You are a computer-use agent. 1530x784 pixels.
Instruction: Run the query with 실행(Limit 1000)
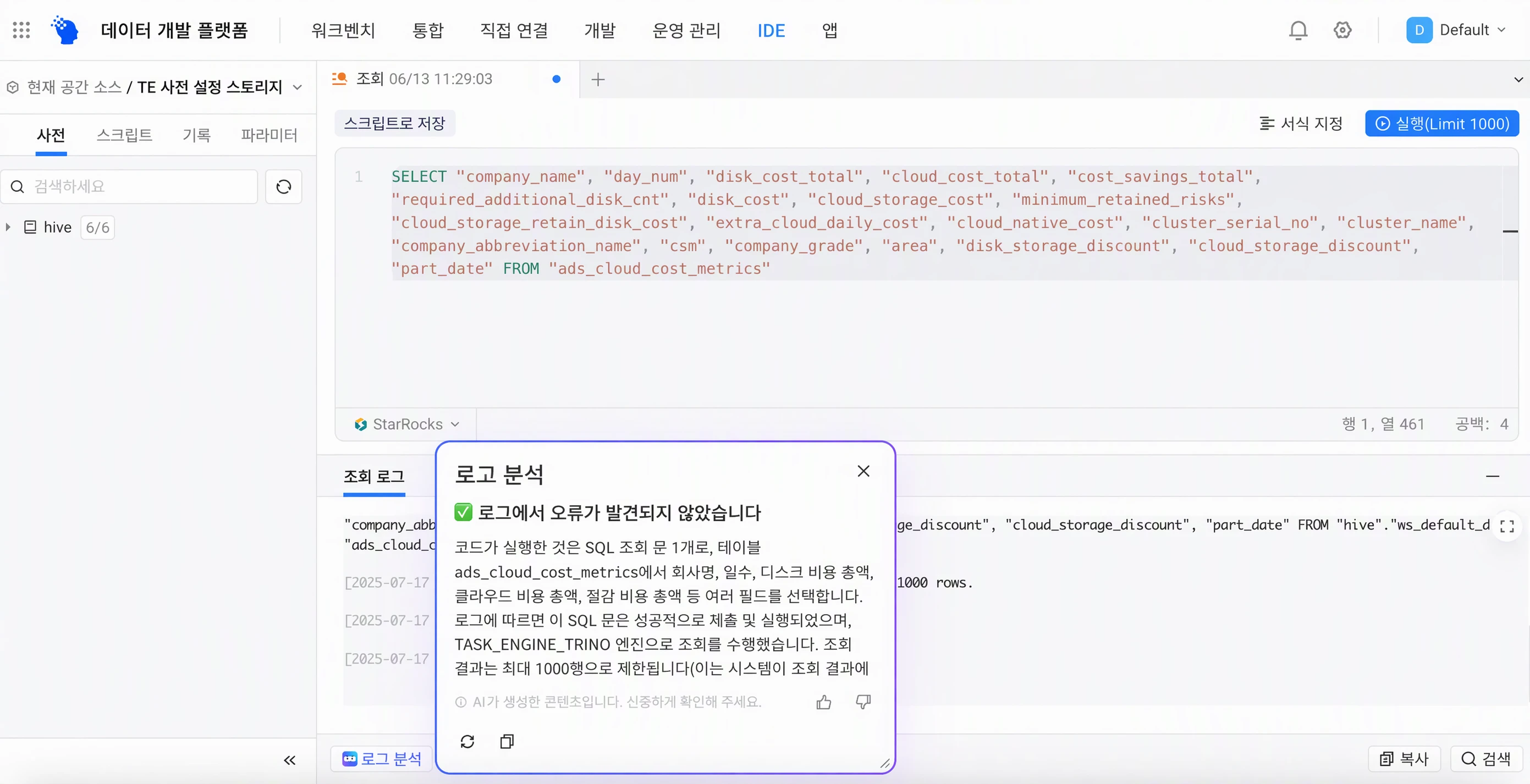coord(1441,124)
